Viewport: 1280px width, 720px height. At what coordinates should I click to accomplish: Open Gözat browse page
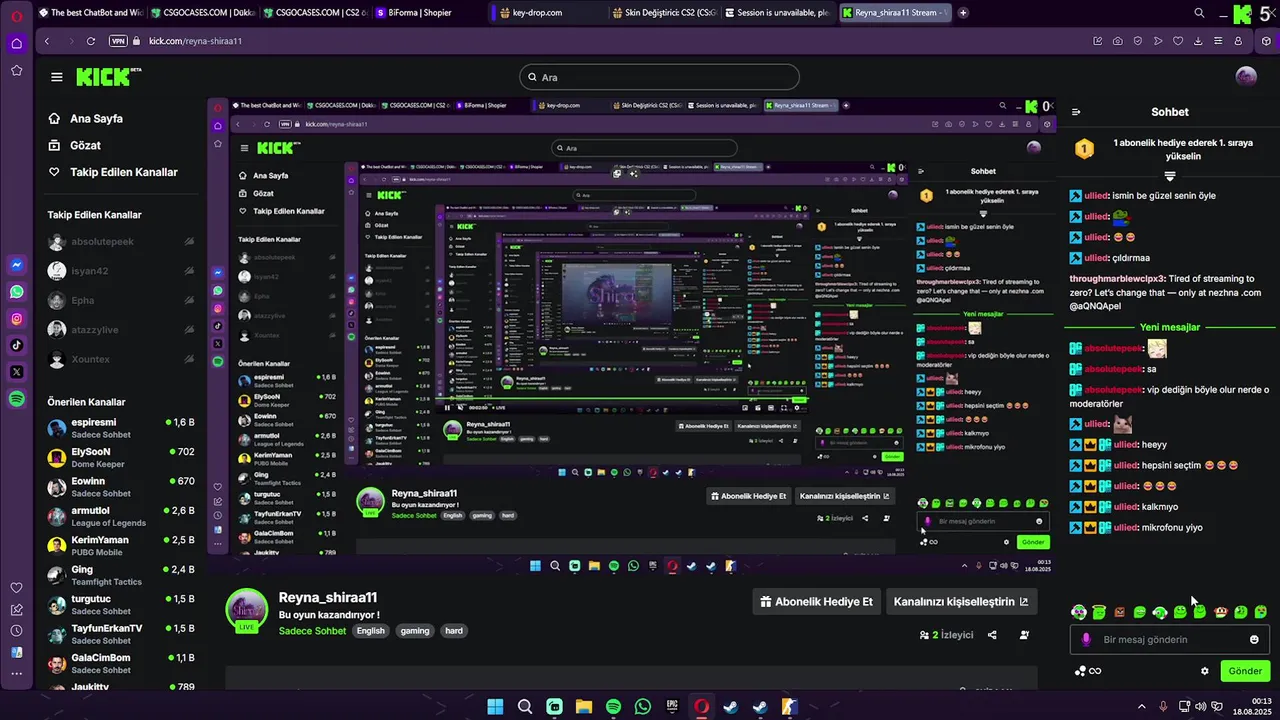tap(74, 145)
